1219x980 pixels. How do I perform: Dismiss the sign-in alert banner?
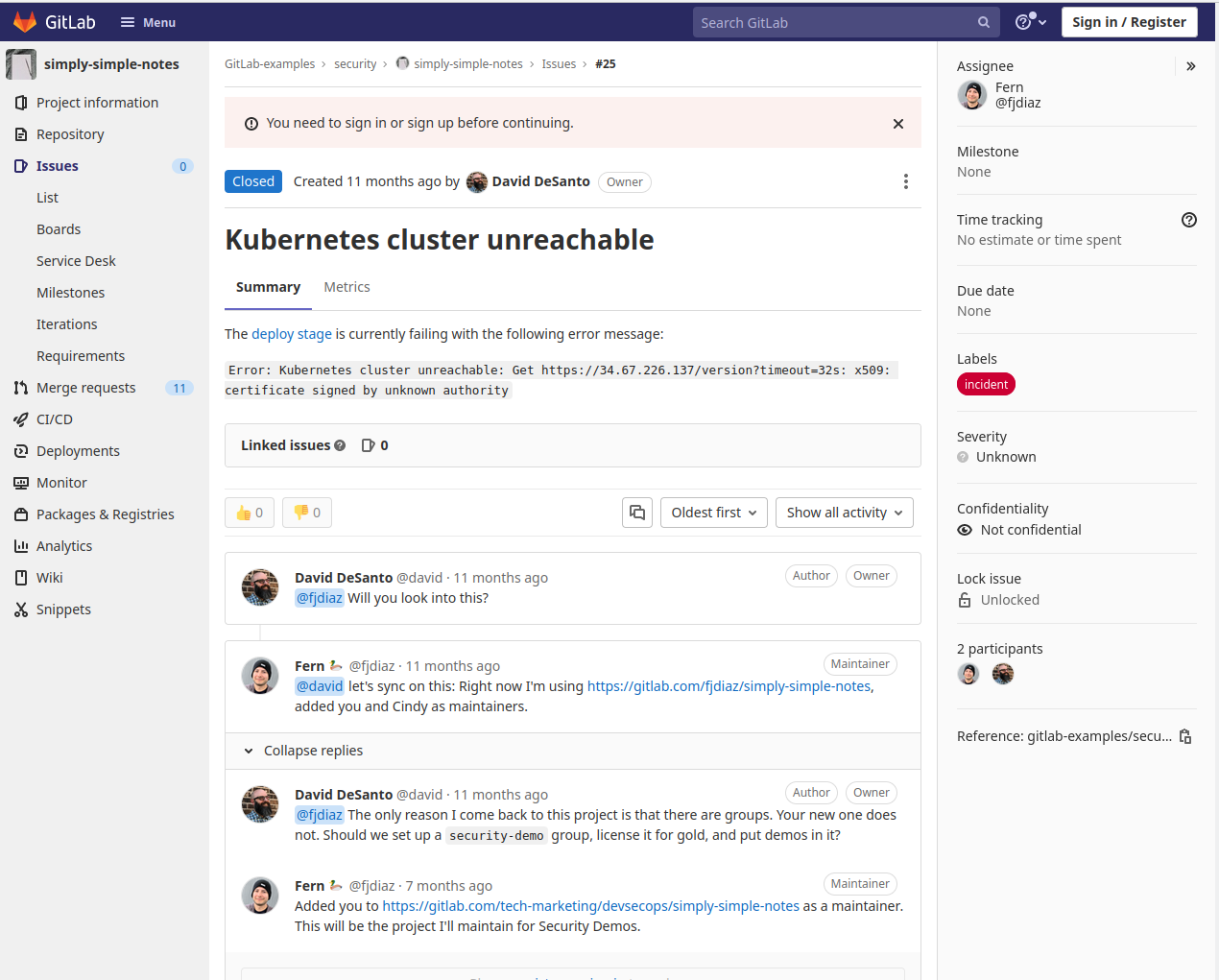coord(898,124)
